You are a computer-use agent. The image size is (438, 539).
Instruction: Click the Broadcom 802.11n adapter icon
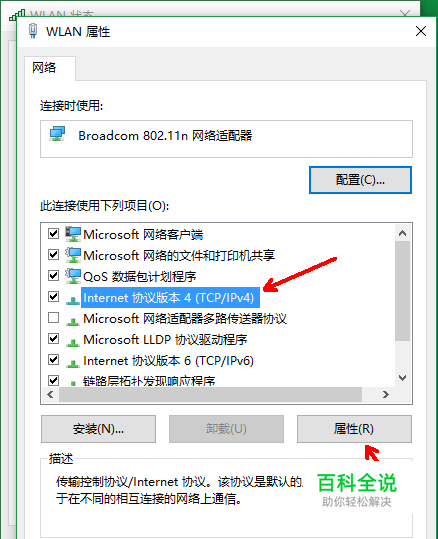click(57, 134)
